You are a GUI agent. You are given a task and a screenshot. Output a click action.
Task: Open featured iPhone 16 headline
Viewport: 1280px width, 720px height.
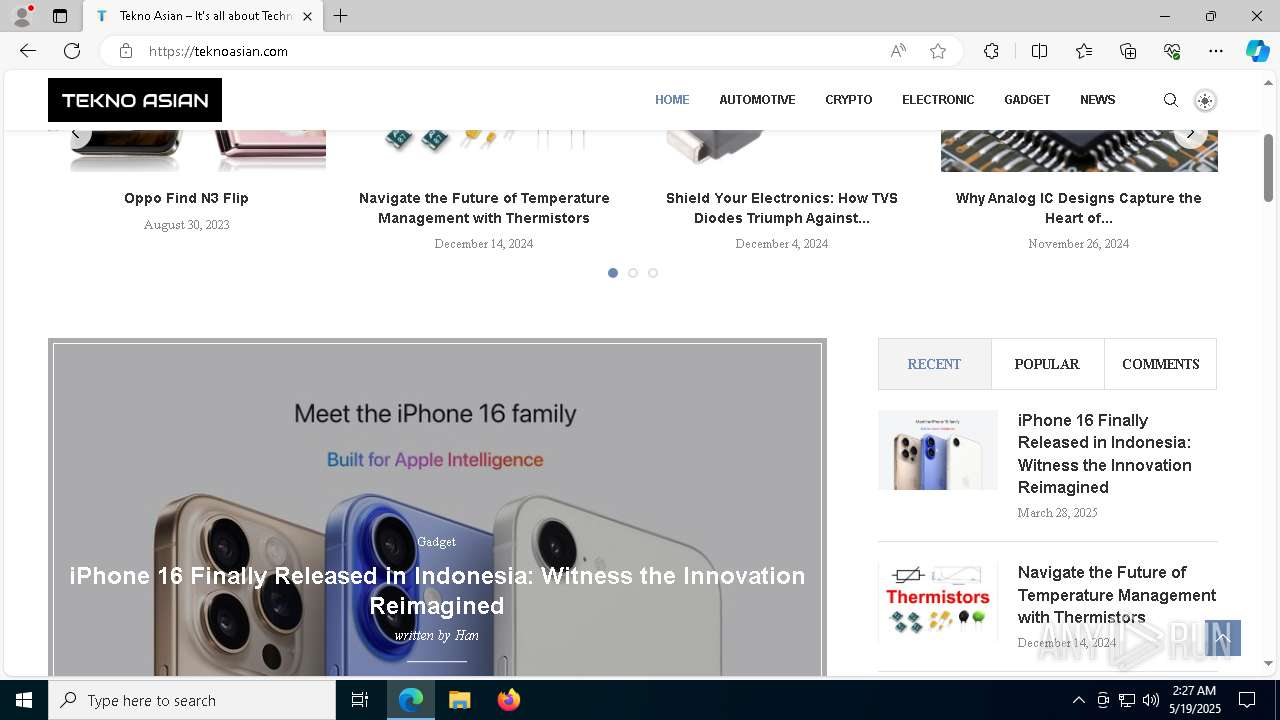[x=437, y=590]
